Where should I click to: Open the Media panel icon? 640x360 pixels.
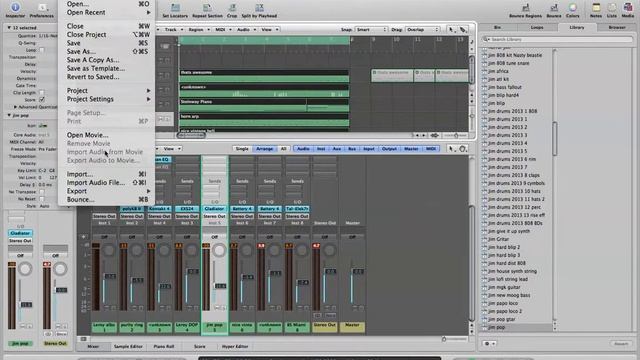click(628, 7)
